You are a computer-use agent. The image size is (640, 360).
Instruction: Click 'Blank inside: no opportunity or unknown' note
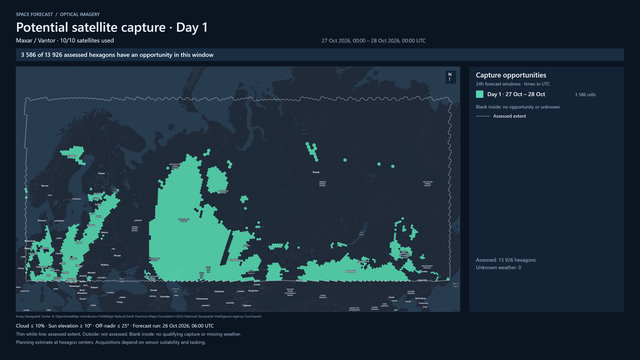click(x=518, y=107)
